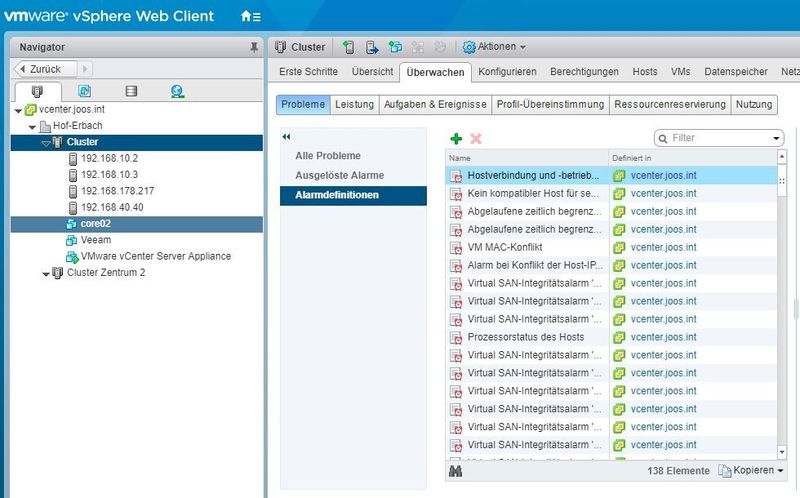Switch to the Konfigurieren tab
800x498 pixels.
click(x=507, y=72)
